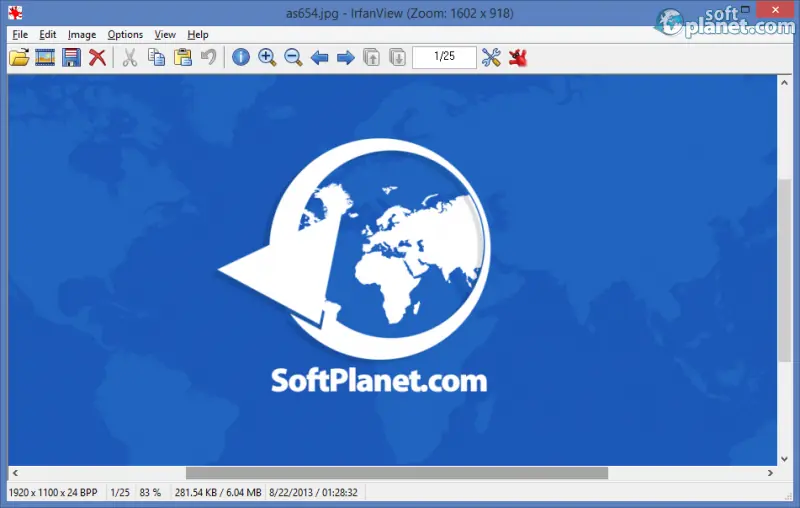Open the Edit menu

click(x=47, y=35)
